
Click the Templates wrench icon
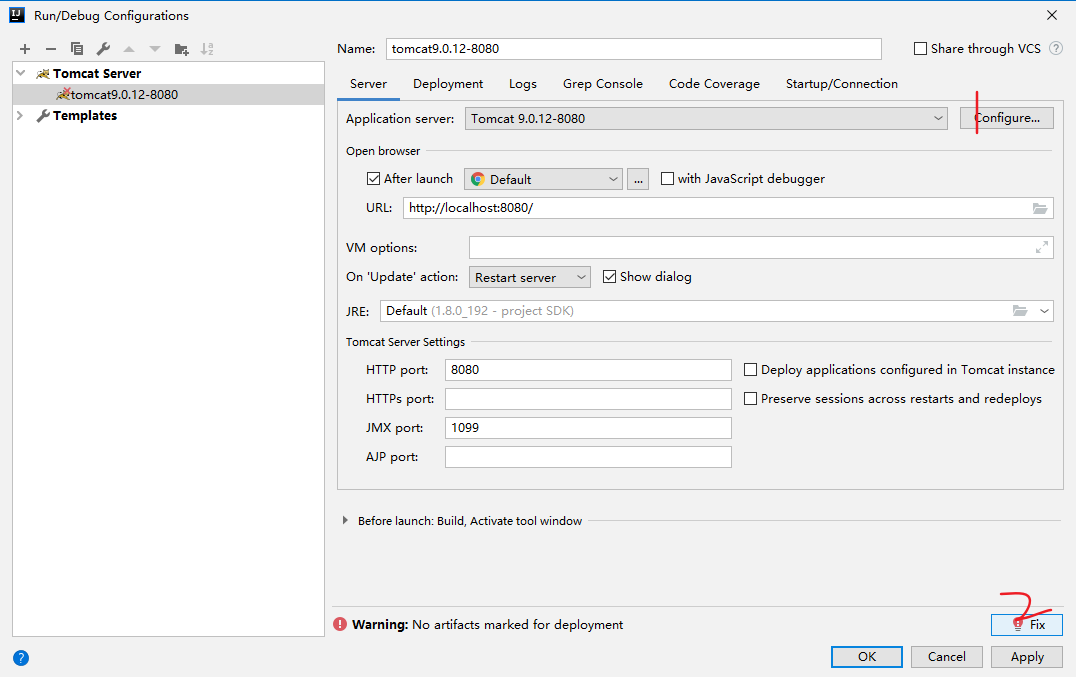click(43, 115)
